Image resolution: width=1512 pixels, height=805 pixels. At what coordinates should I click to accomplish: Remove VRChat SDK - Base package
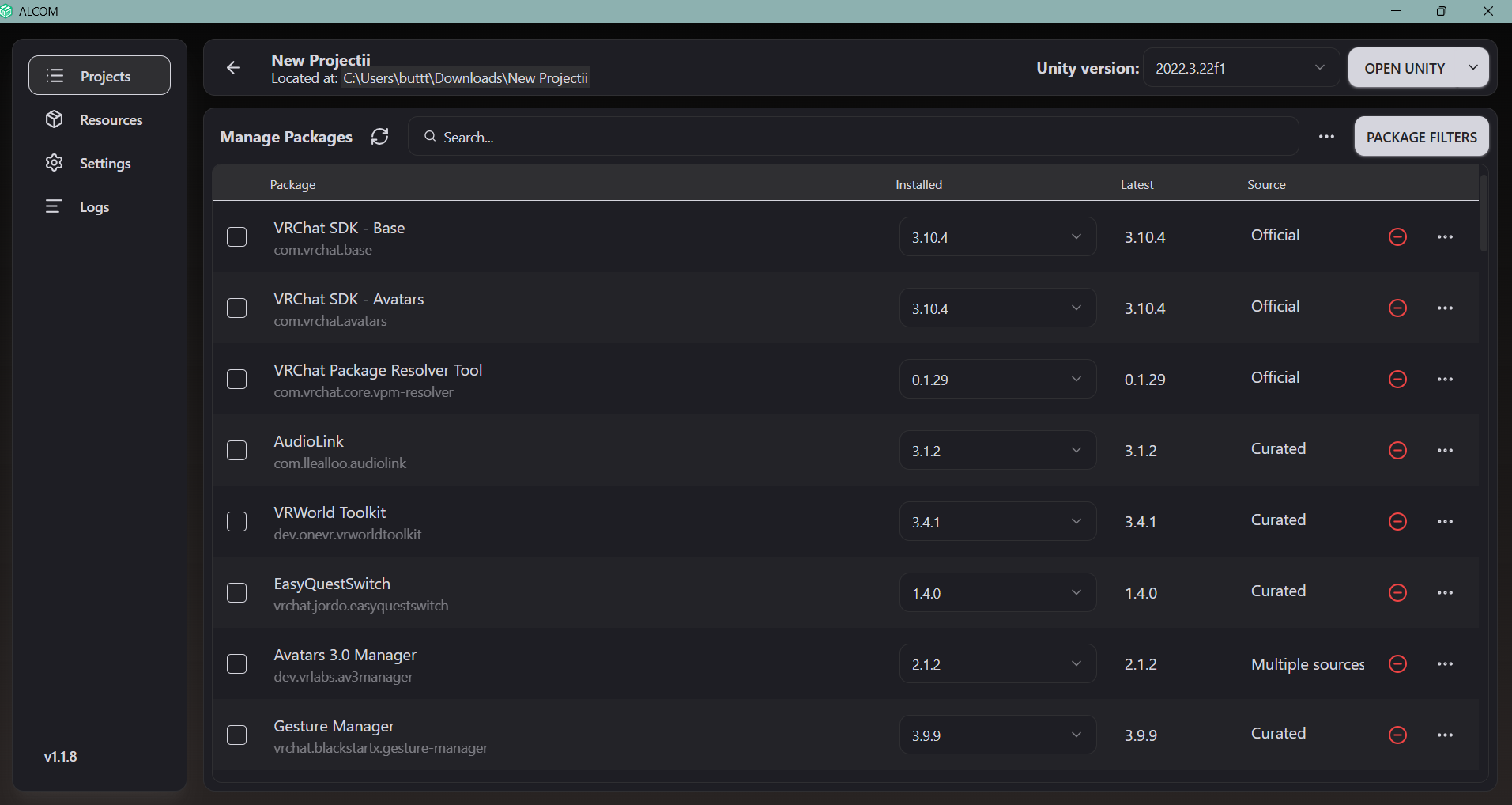tap(1397, 236)
